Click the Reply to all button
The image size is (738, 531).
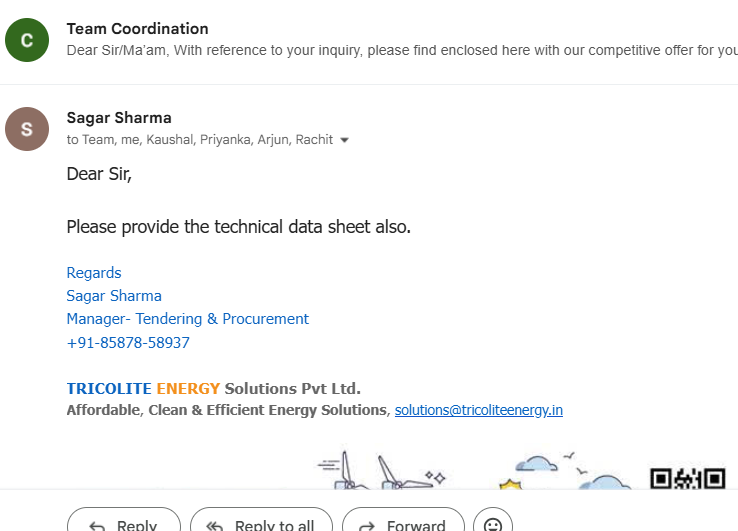(261, 519)
